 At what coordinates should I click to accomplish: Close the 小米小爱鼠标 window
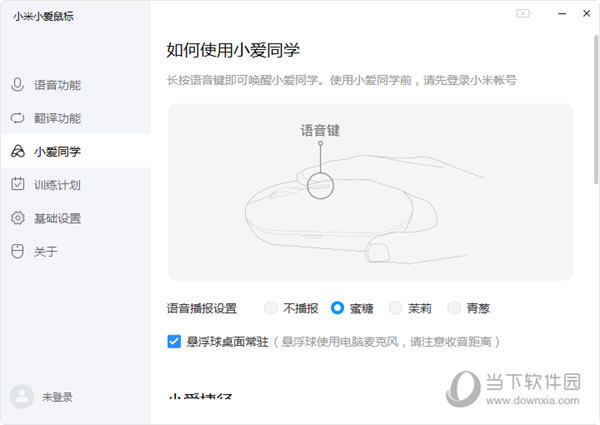coord(586,13)
